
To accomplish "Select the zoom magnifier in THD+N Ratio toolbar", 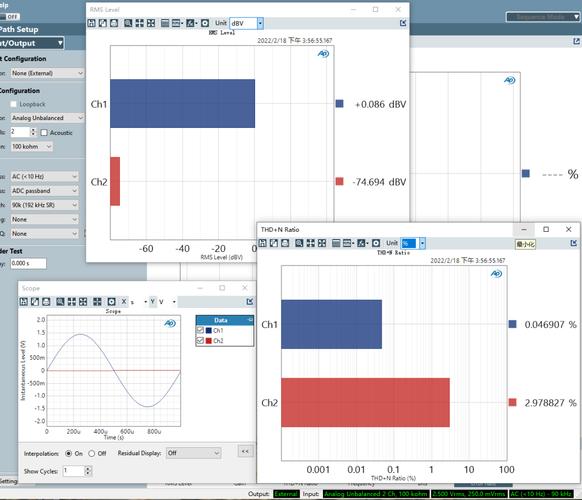I will coord(299,243).
